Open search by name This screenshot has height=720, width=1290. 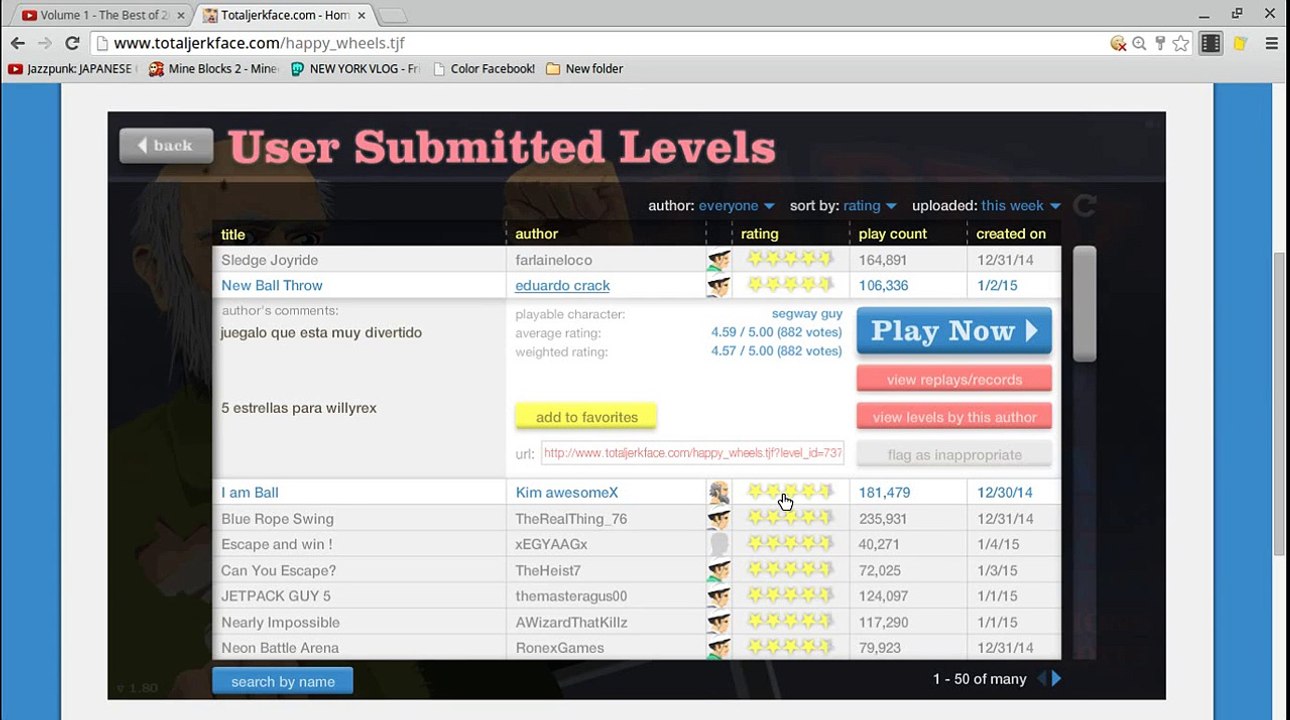tap(283, 681)
